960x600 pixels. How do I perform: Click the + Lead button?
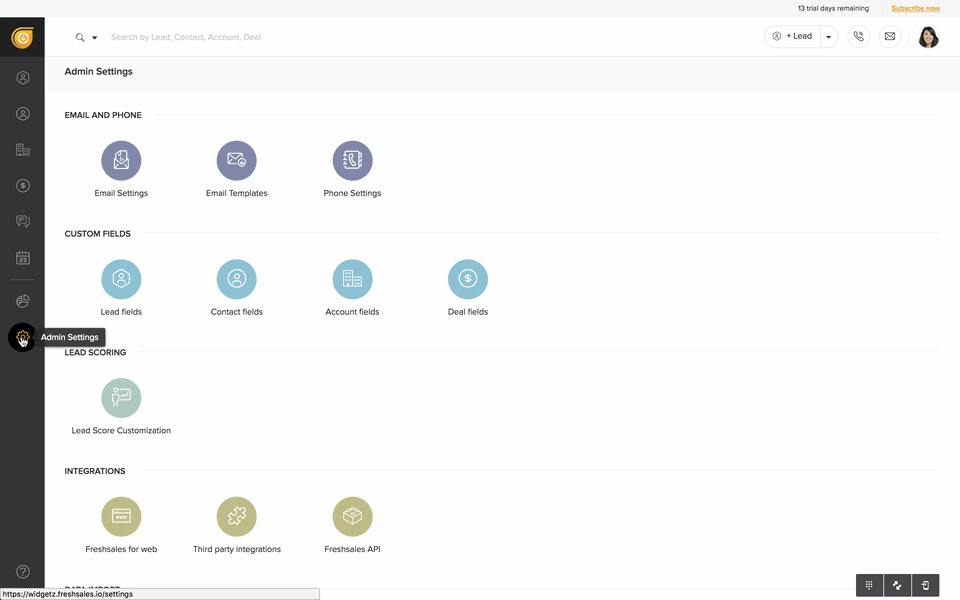(x=792, y=37)
